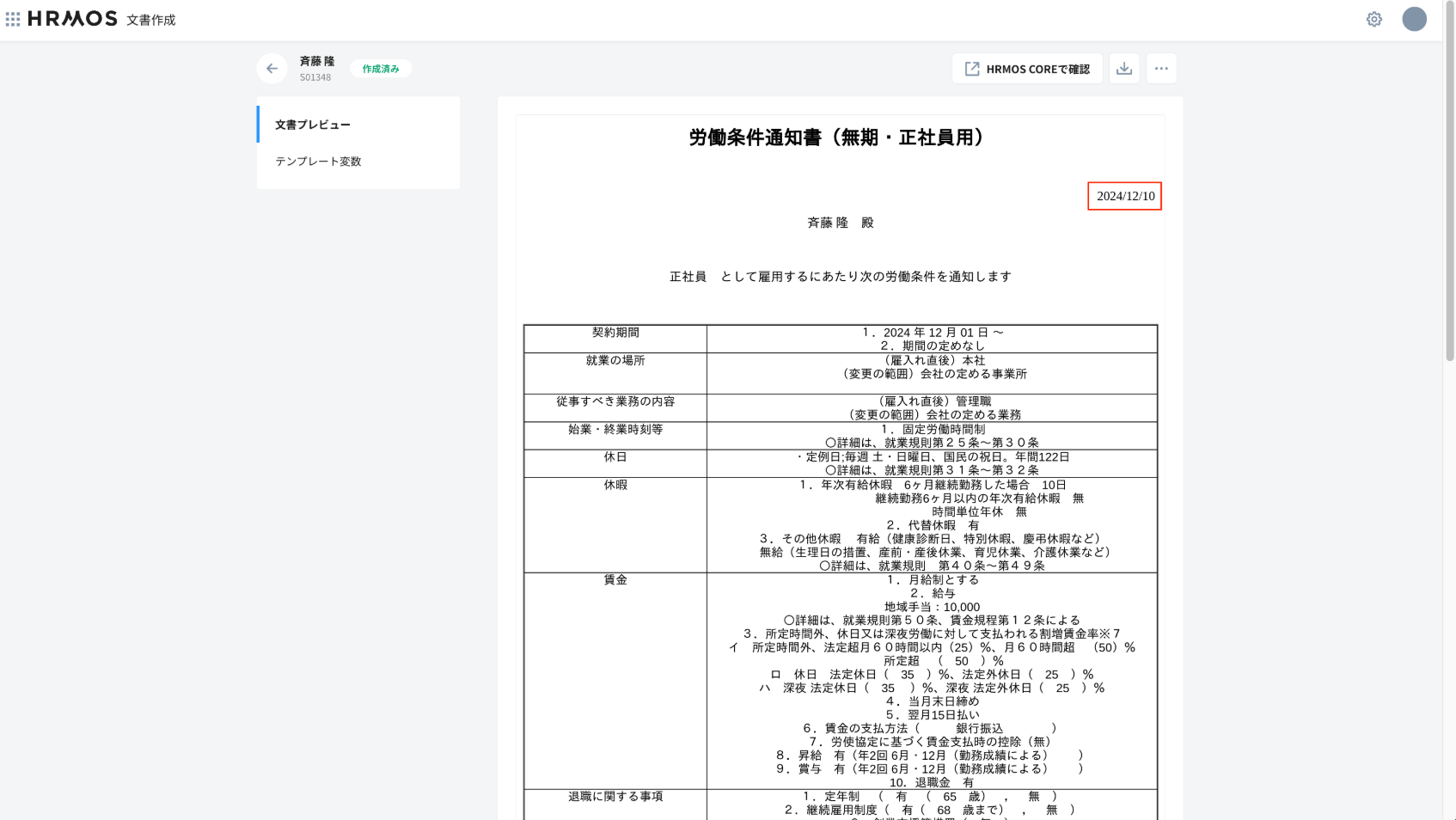Open the settings gear icon
This screenshot has width=1456, height=820.
point(1373,19)
